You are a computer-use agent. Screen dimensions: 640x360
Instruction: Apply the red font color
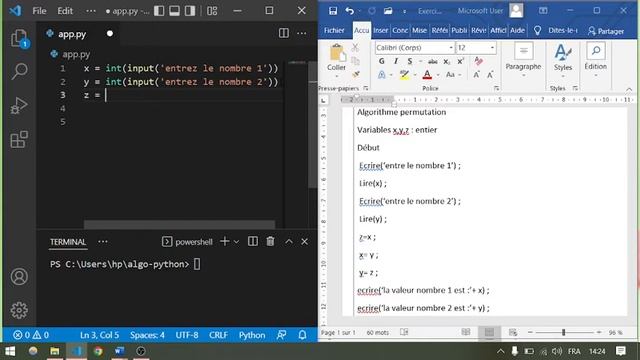(427, 75)
